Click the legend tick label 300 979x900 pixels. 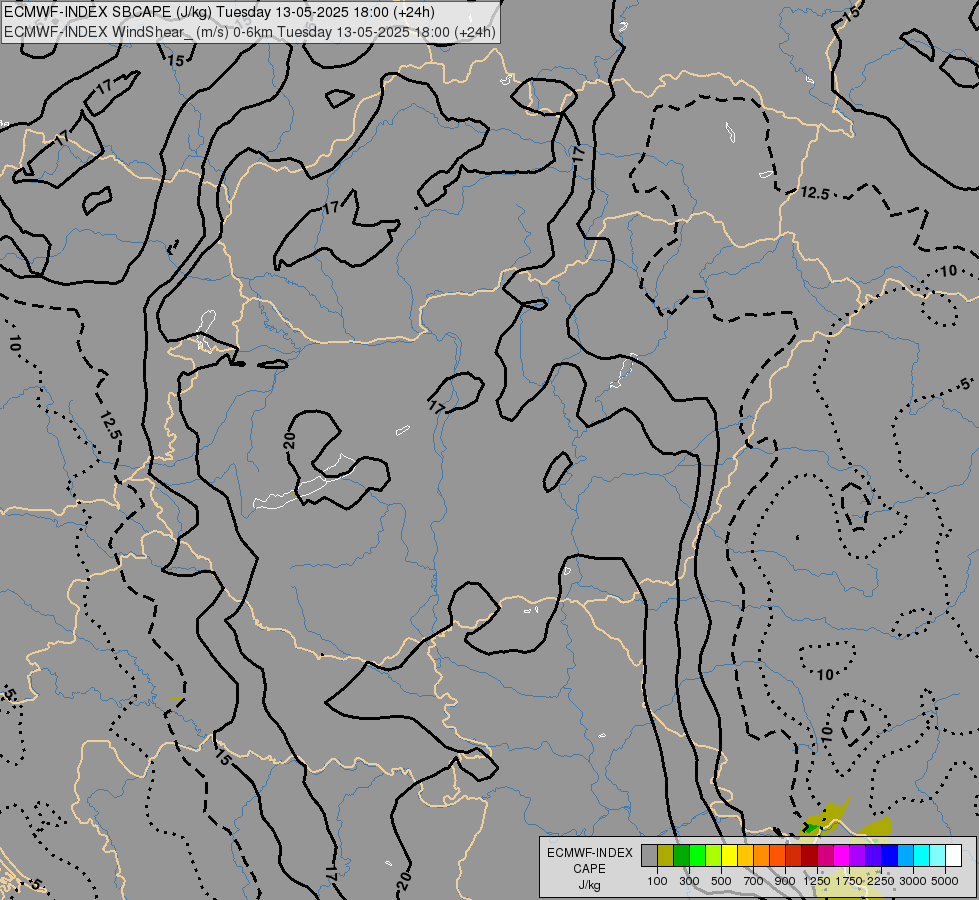[x=689, y=881]
